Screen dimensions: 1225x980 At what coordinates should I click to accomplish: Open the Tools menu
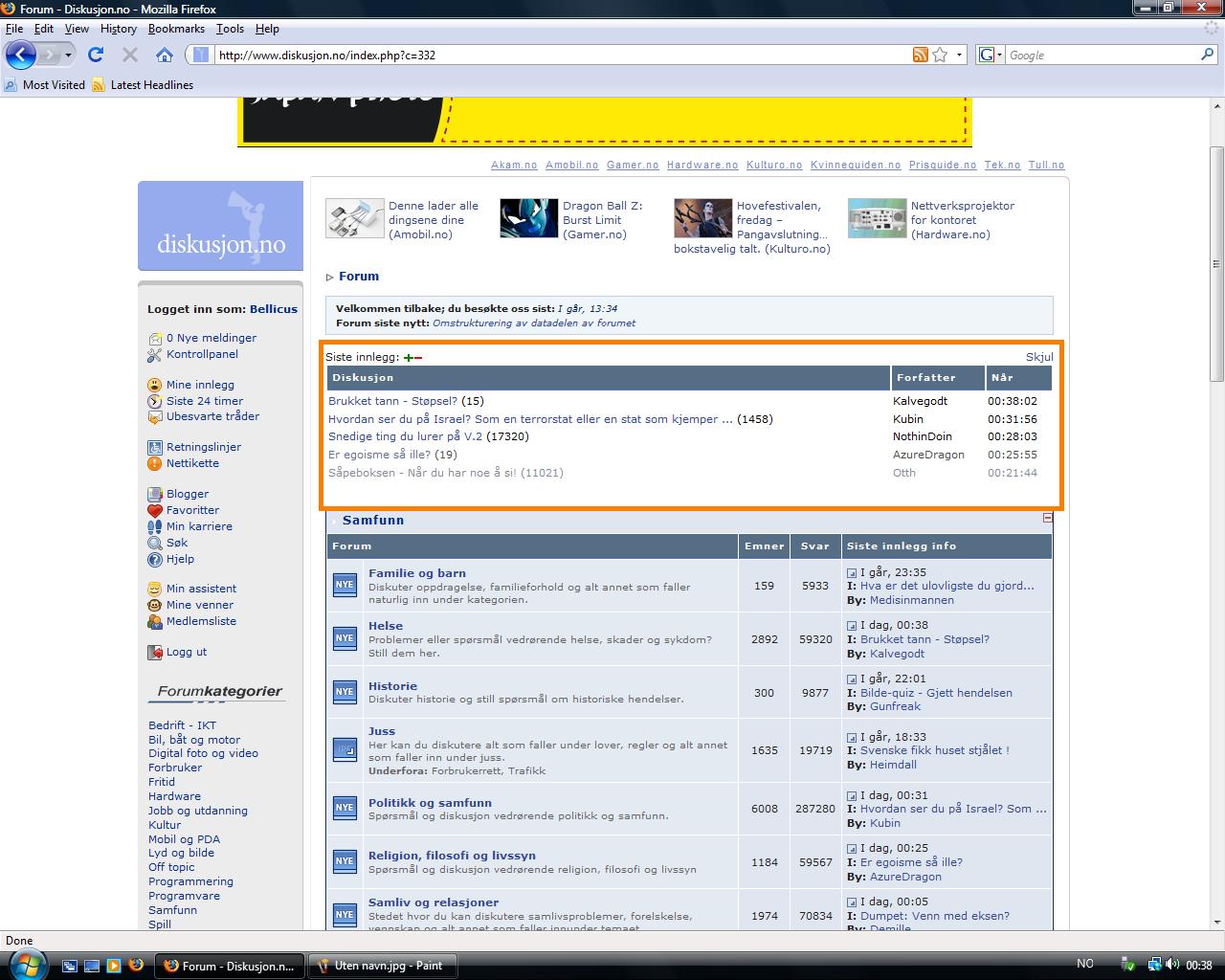coord(230,29)
